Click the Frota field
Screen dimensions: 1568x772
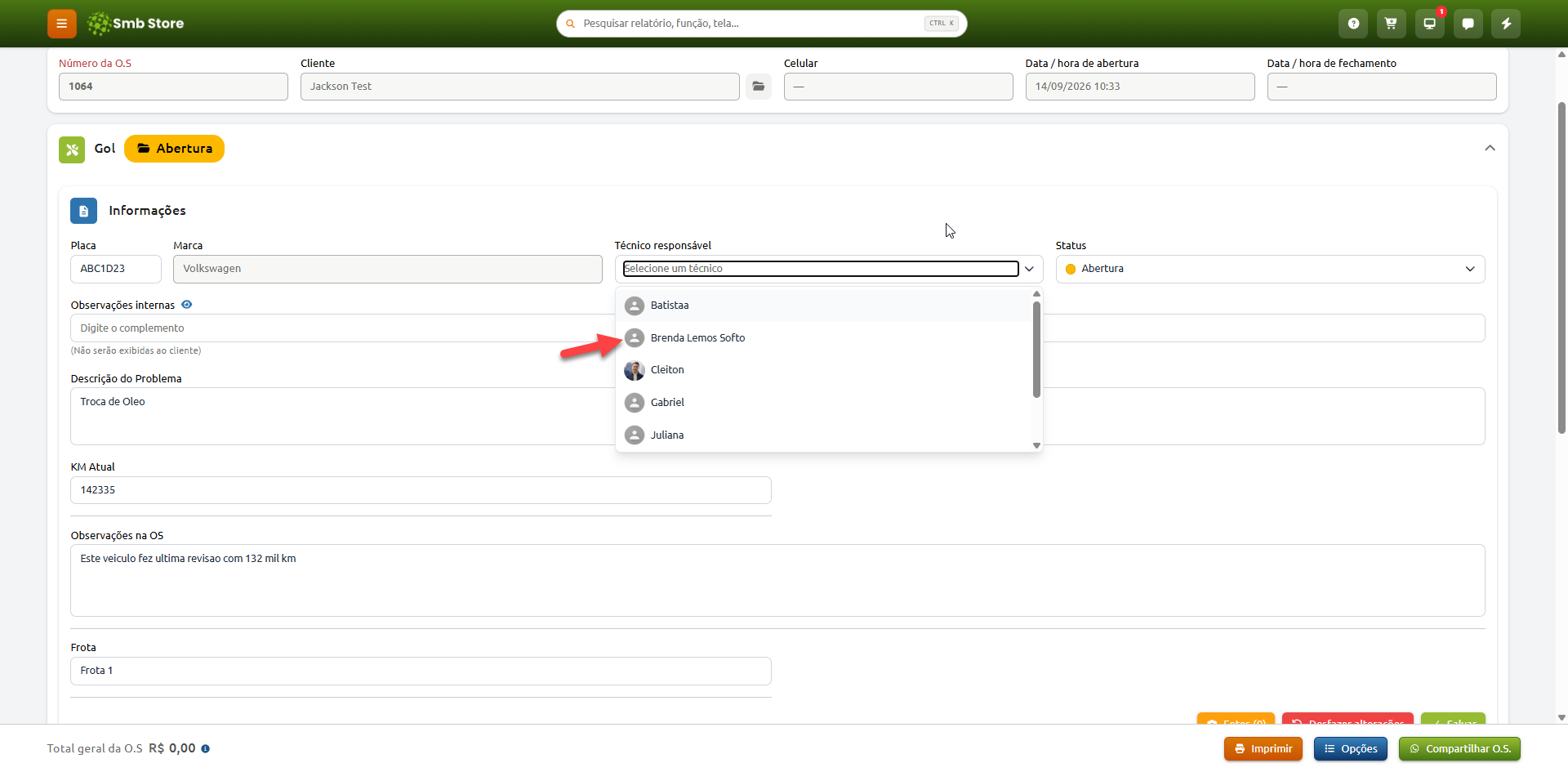point(421,671)
